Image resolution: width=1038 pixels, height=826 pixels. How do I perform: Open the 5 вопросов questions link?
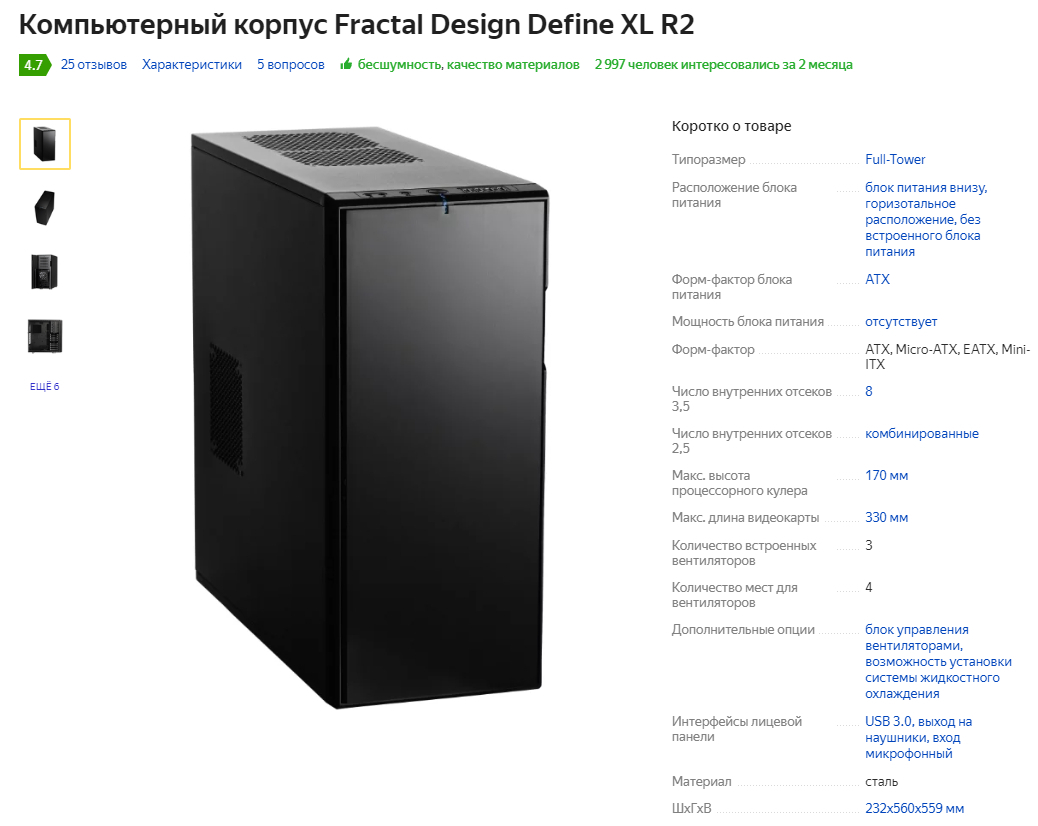(291, 65)
